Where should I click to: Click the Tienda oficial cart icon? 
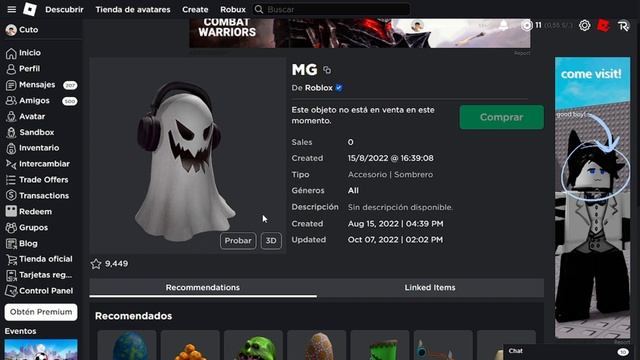point(11,259)
